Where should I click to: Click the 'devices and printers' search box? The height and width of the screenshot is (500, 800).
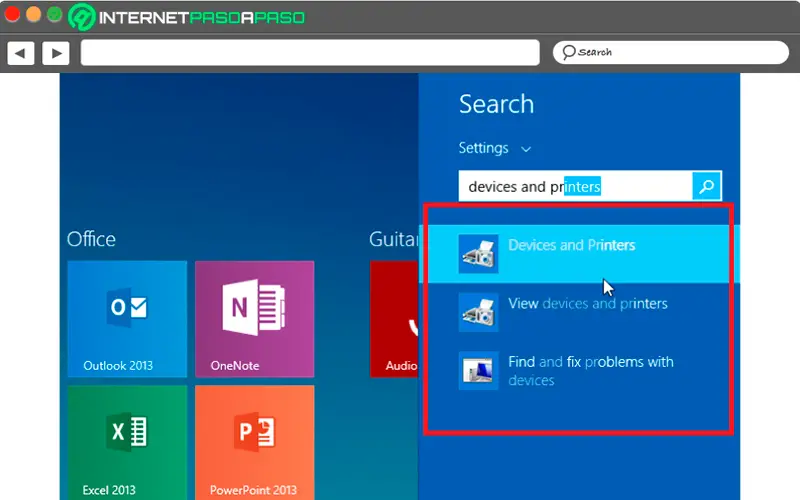point(575,186)
